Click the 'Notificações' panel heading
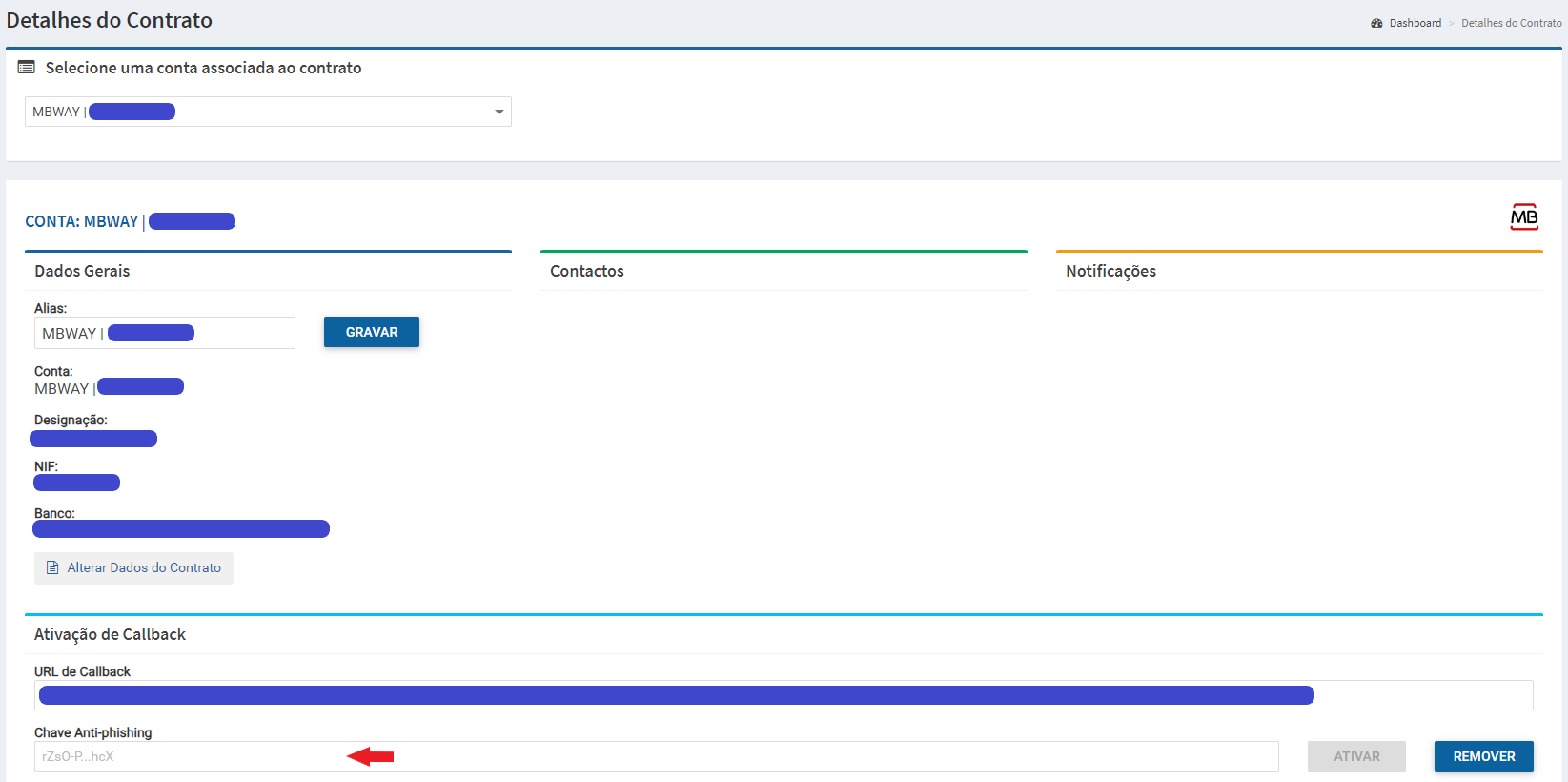 pos(1110,271)
